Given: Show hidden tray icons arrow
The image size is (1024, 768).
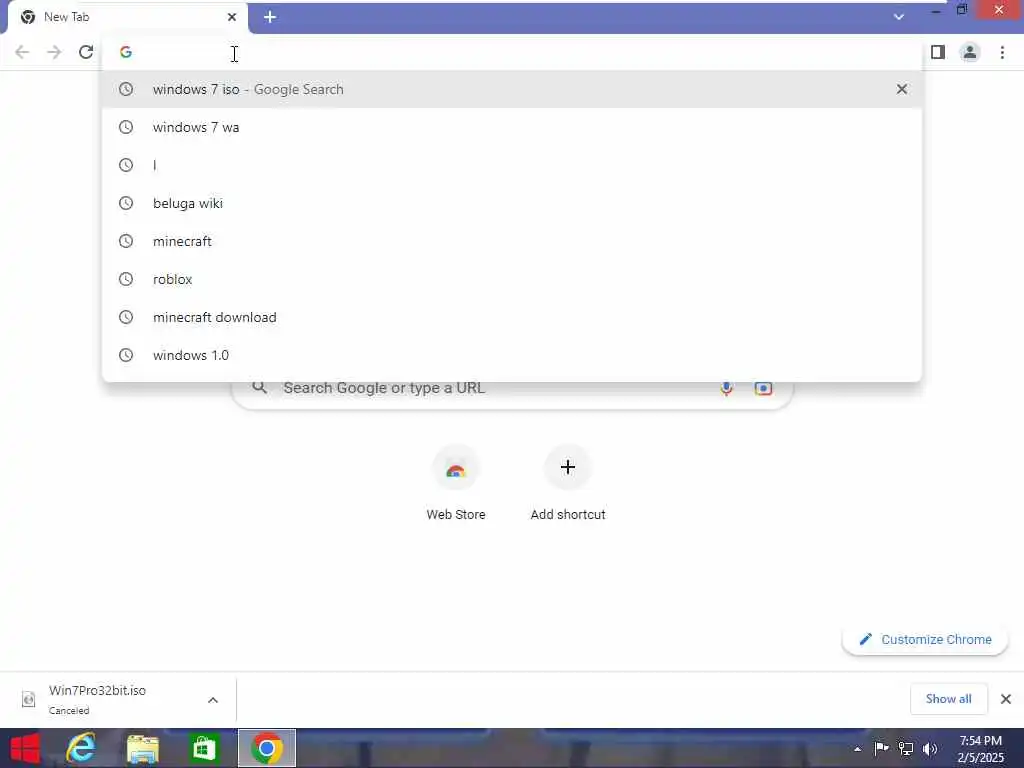Looking at the screenshot, I should click(857, 749).
